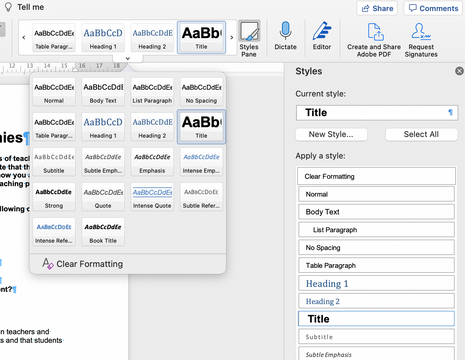Click the New Style... button
The height and width of the screenshot is (360, 465).
point(331,134)
